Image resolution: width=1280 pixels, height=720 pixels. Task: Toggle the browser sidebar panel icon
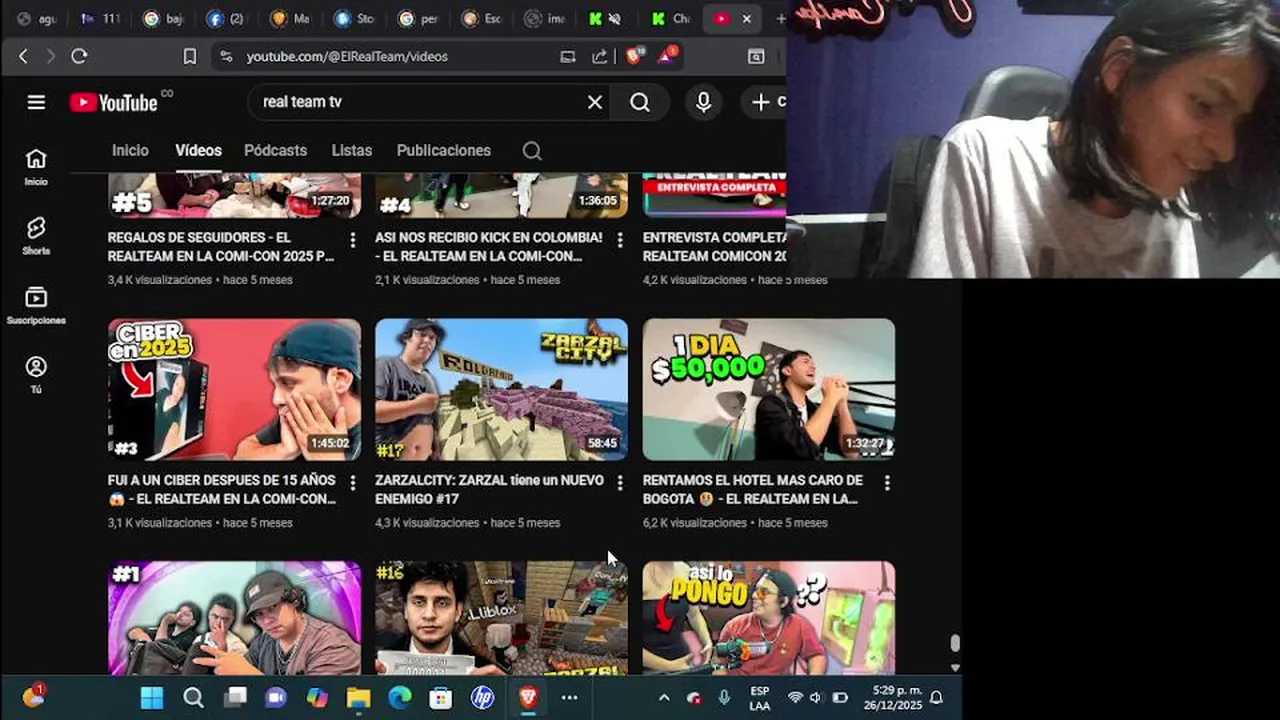point(756,57)
